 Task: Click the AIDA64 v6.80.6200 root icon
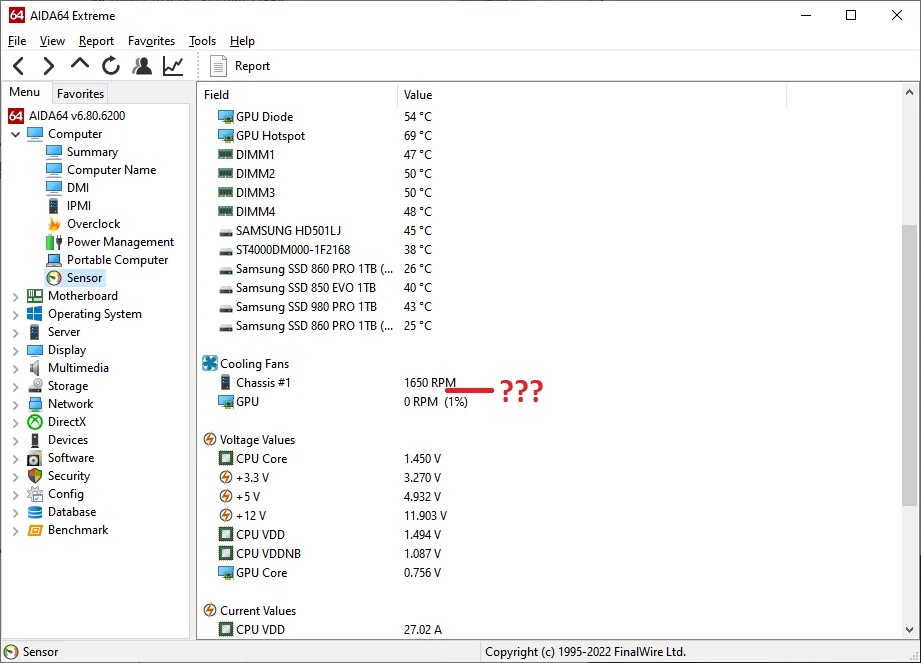point(16,116)
